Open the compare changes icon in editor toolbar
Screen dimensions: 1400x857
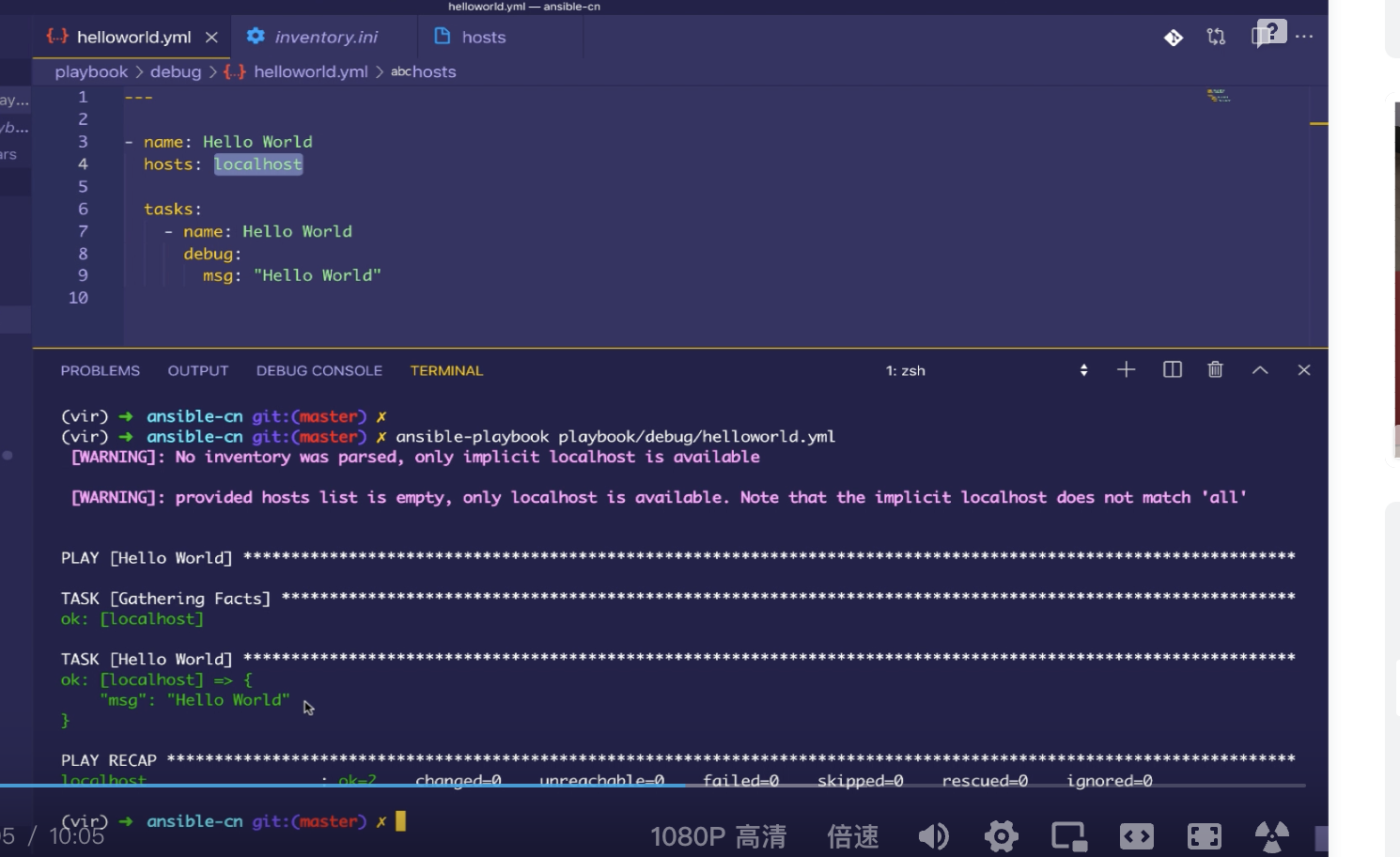tap(1217, 38)
